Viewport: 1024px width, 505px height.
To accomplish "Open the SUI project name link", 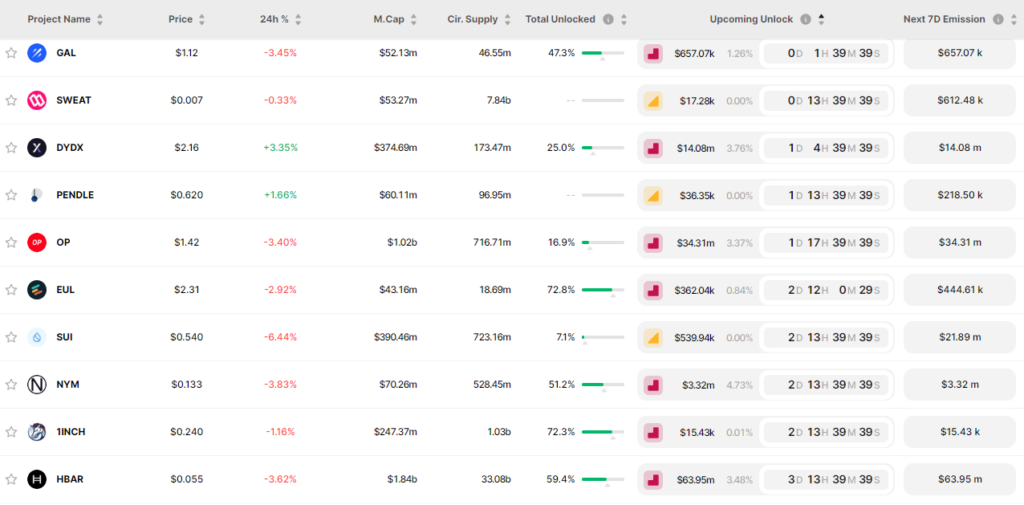I will 65,337.
